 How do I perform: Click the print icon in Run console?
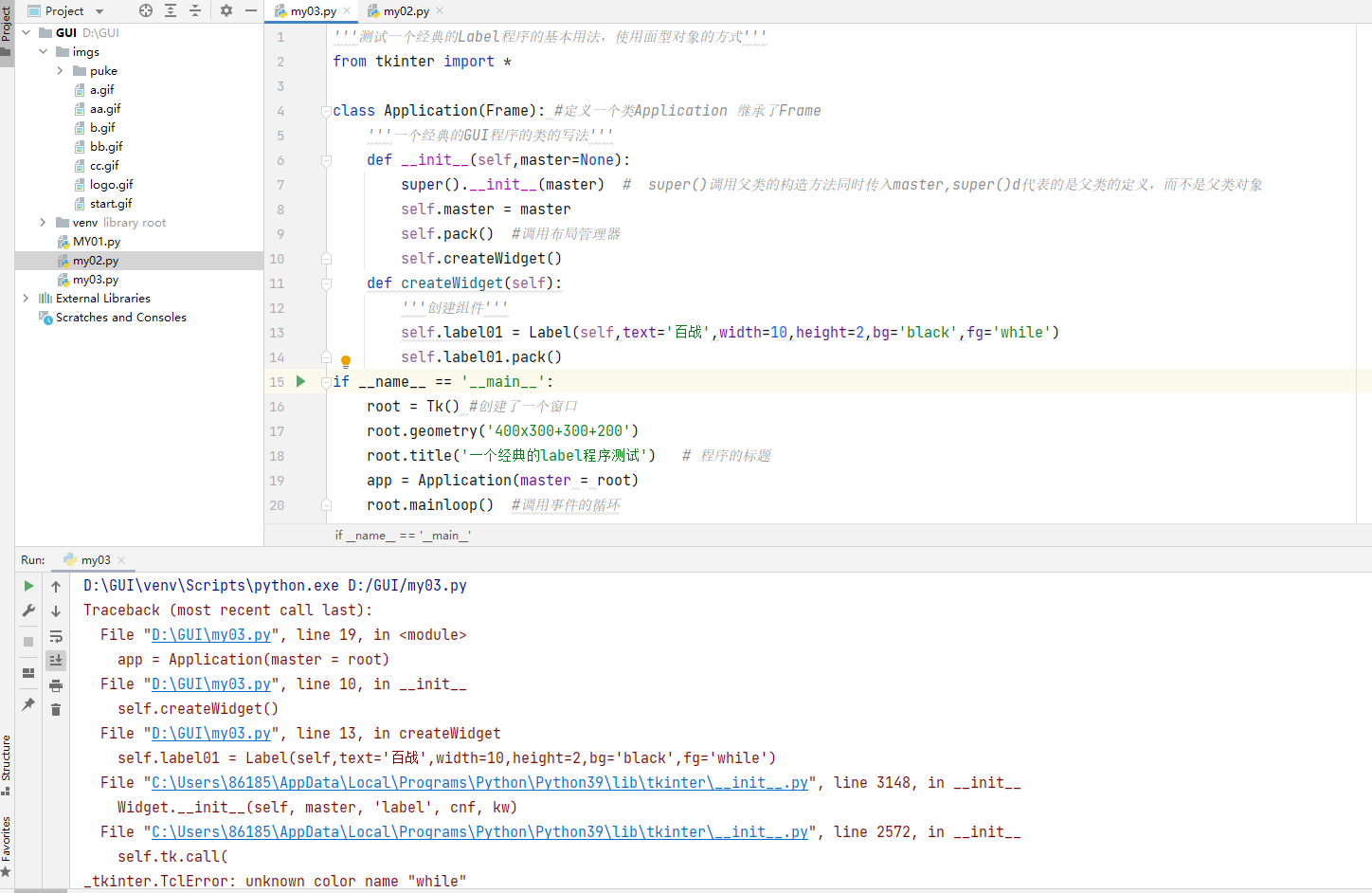pyautogui.click(x=56, y=685)
